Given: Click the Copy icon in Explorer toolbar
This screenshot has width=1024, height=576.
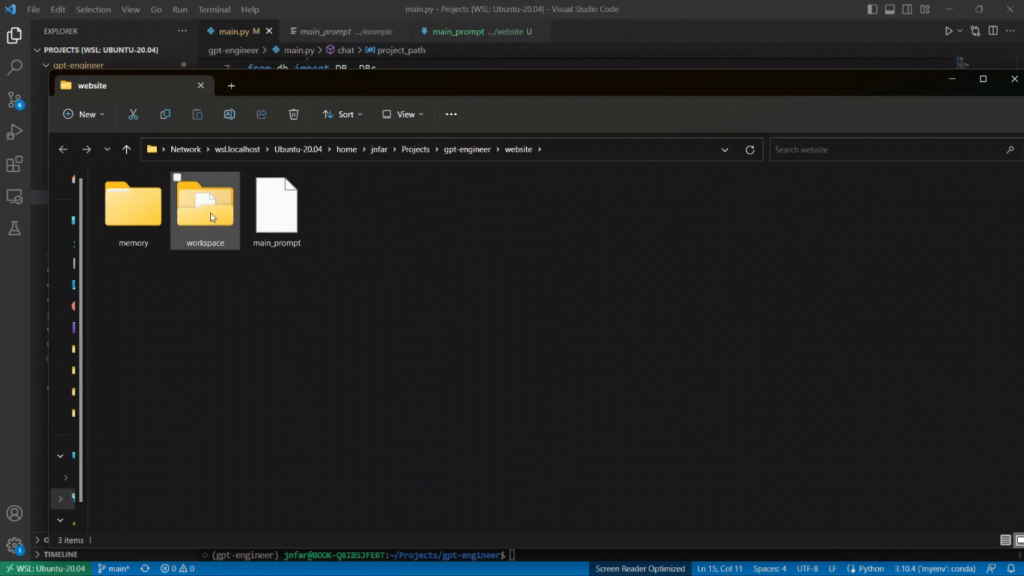Looking at the screenshot, I should [165, 114].
